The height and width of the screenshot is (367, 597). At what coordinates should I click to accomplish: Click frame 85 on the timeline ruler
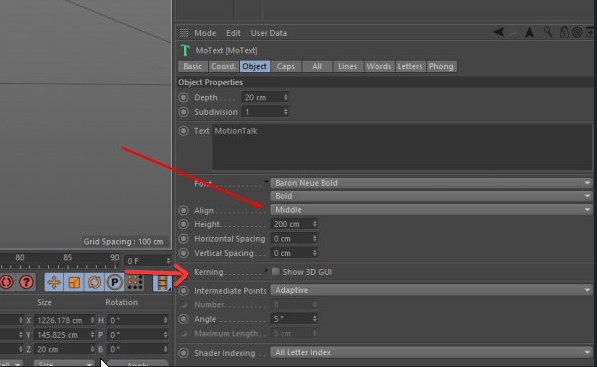click(x=67, y=258)
